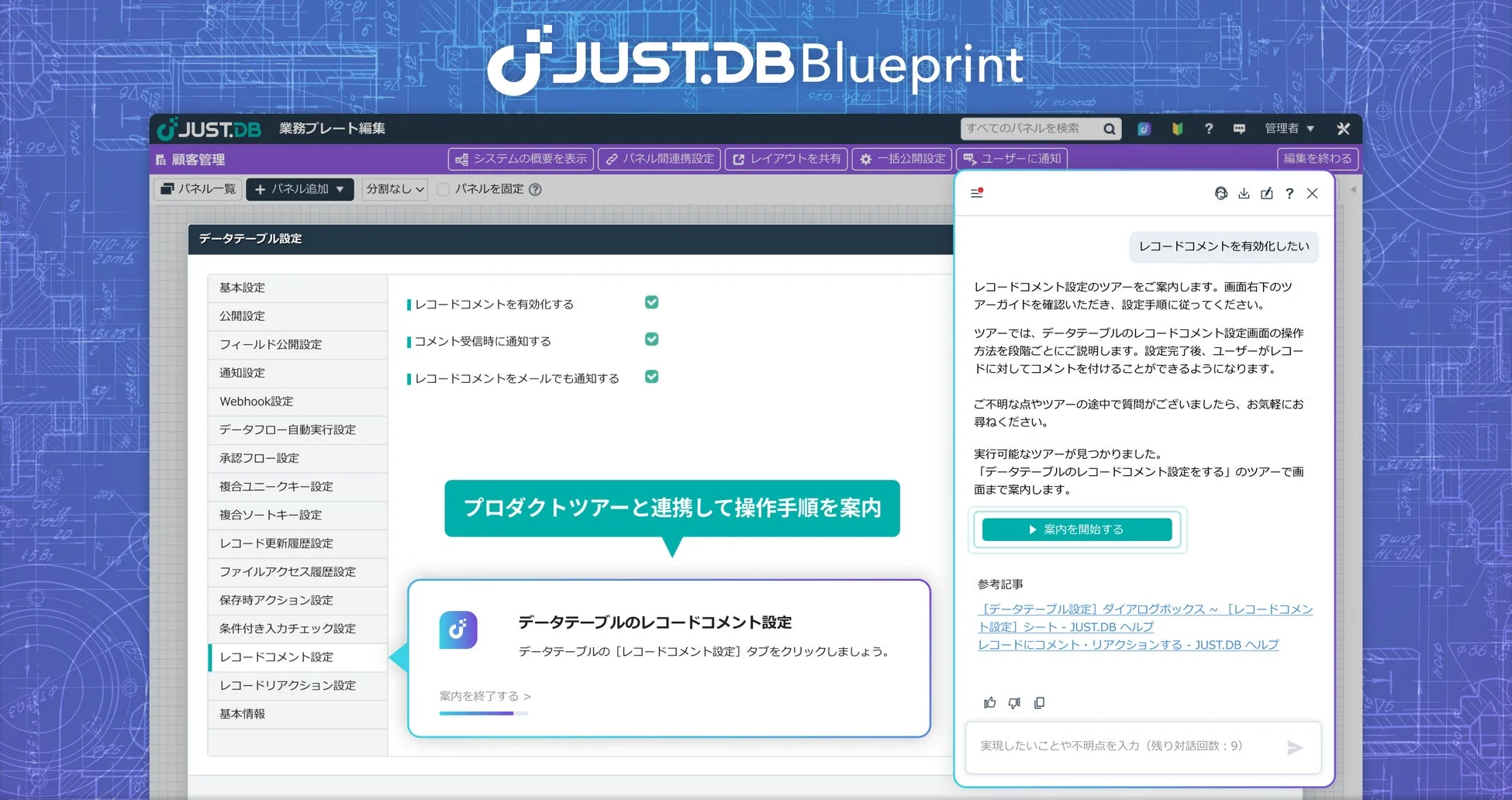
Task: Select レコードリアクション設定 tab
Action: point(298,685)
